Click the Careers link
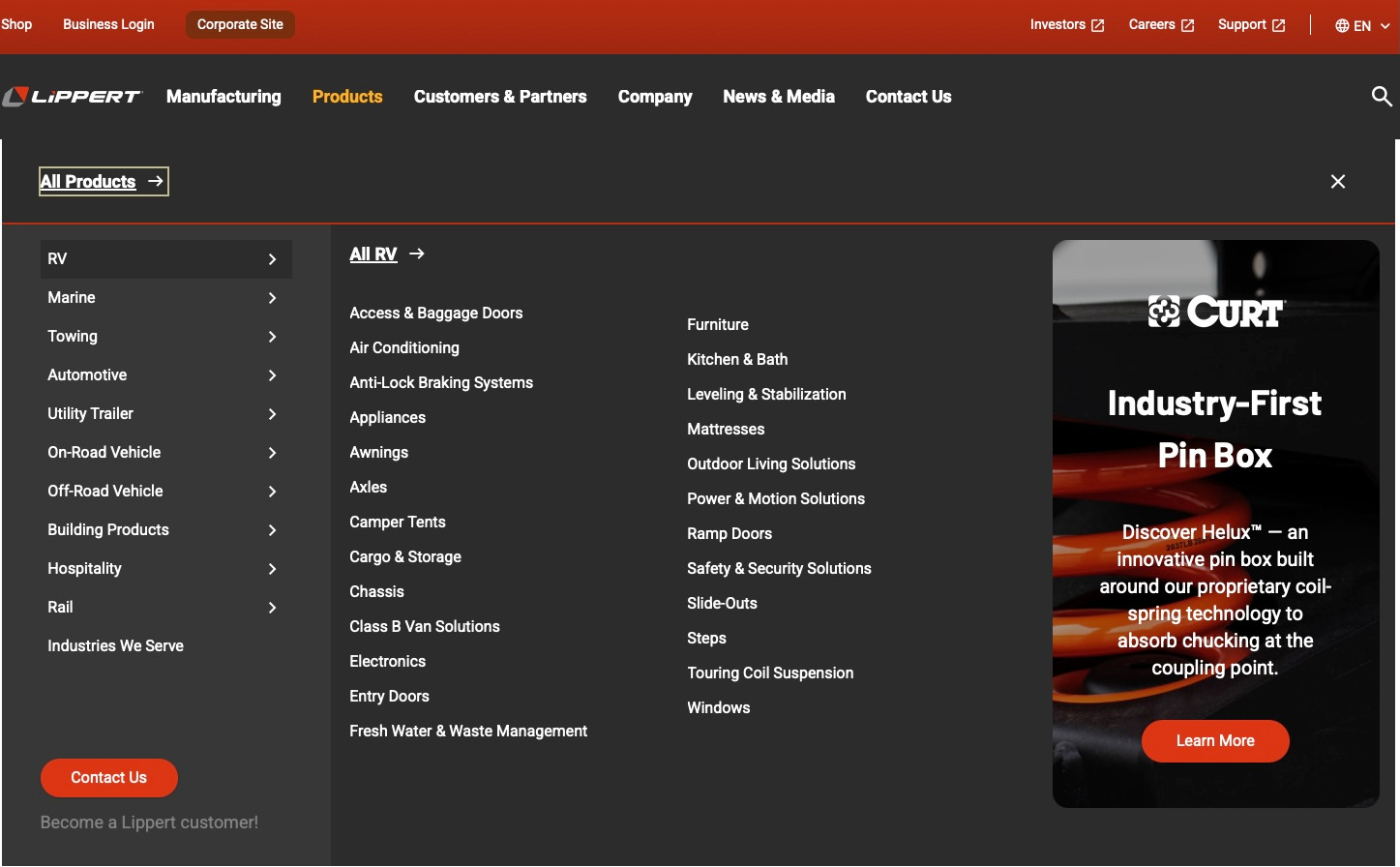 [1151, 24]
